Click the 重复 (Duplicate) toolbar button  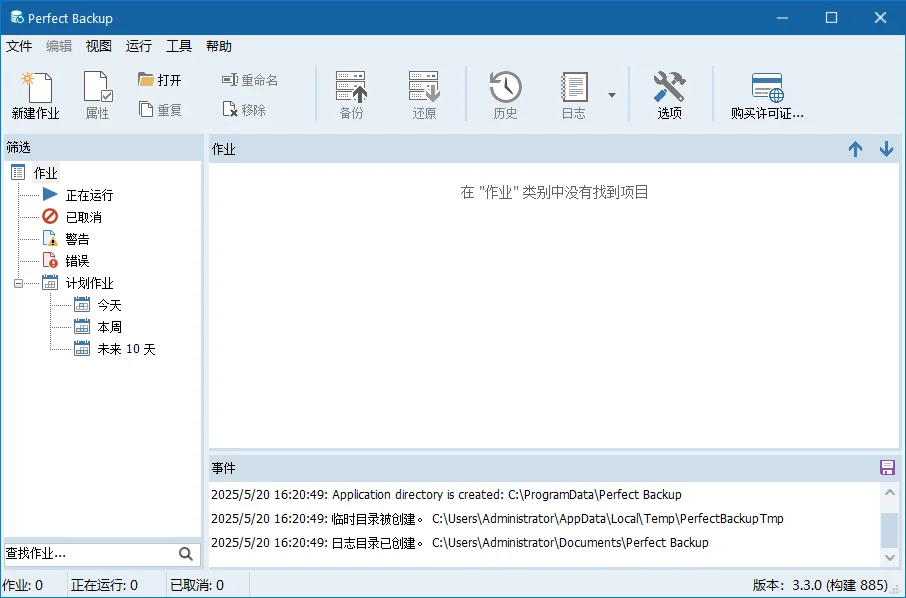click(160, 109)
